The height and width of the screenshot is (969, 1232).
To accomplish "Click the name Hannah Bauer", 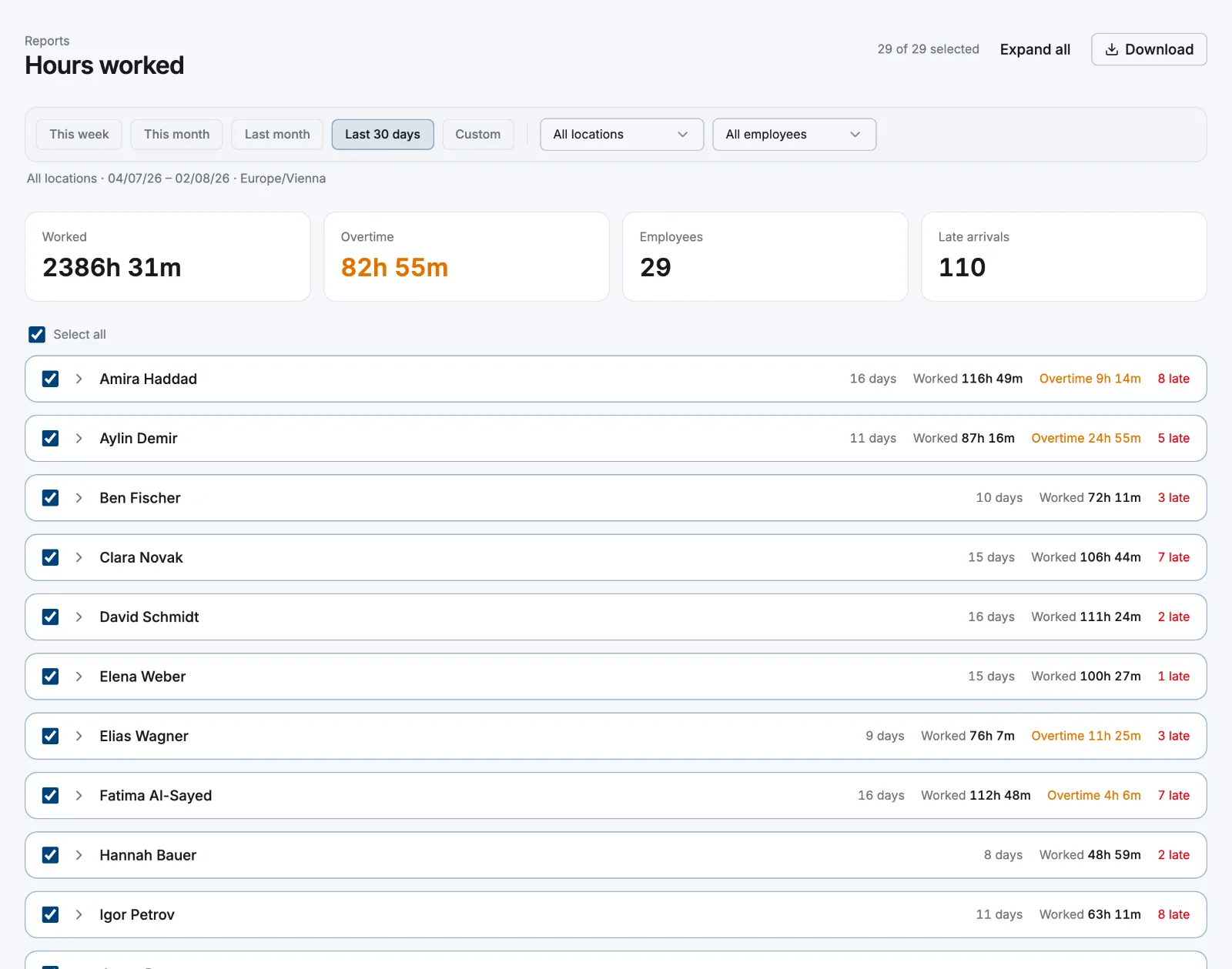I will coord(148,855).
